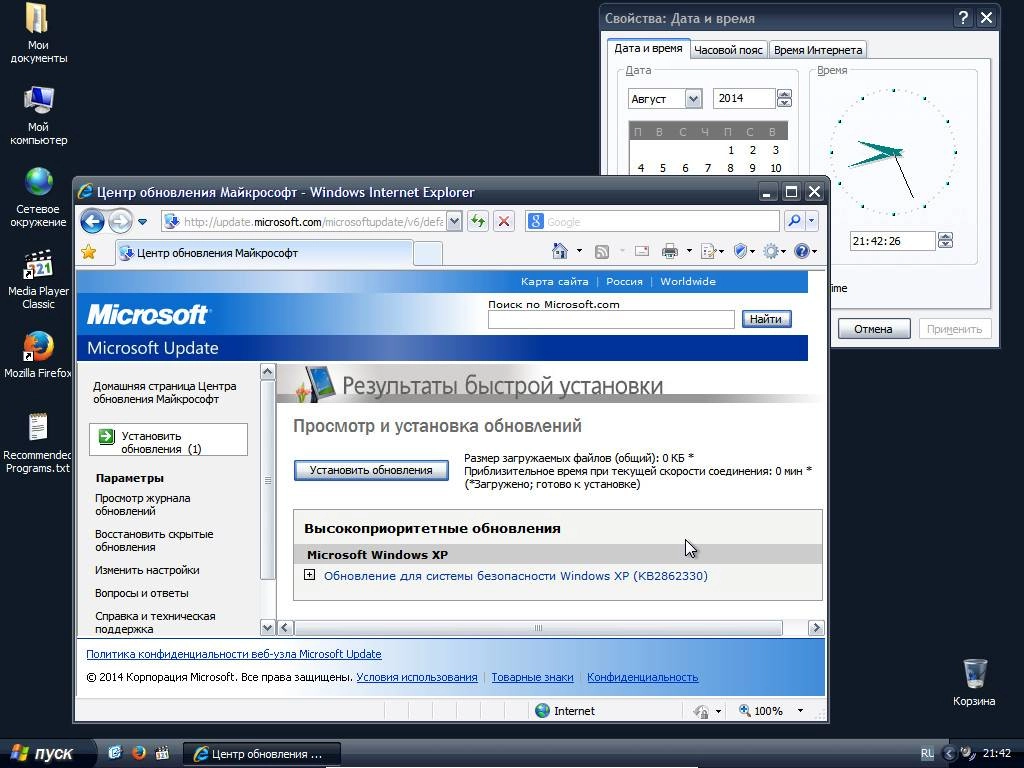Select the Центр обновления Майкрософт tab
Screen dimensions: 1024x768
(264, 253)
